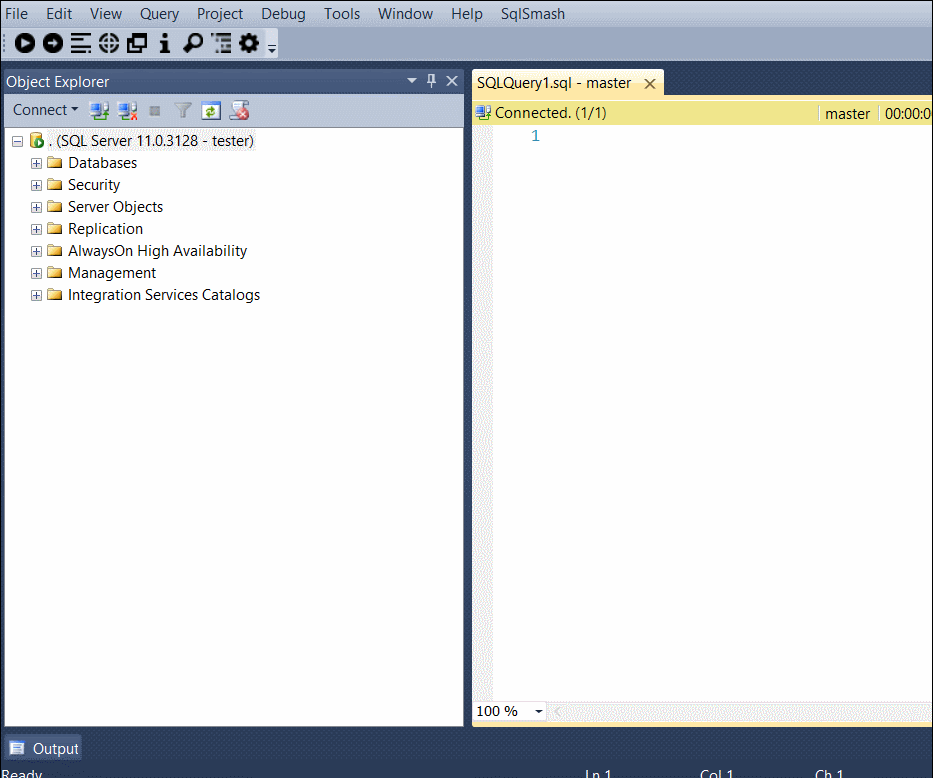Image resolution: width=933 pixels, height=778 pixels.
Task: Expand the Replication folder
Action: pyautogui.click(x=36, y=230)
